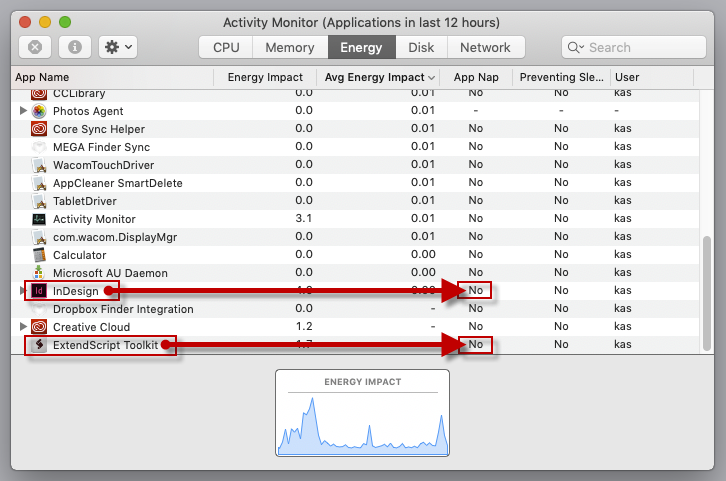Select the Activity Monitor process row
The image size is (726, 481).
[x=355, y=219]
